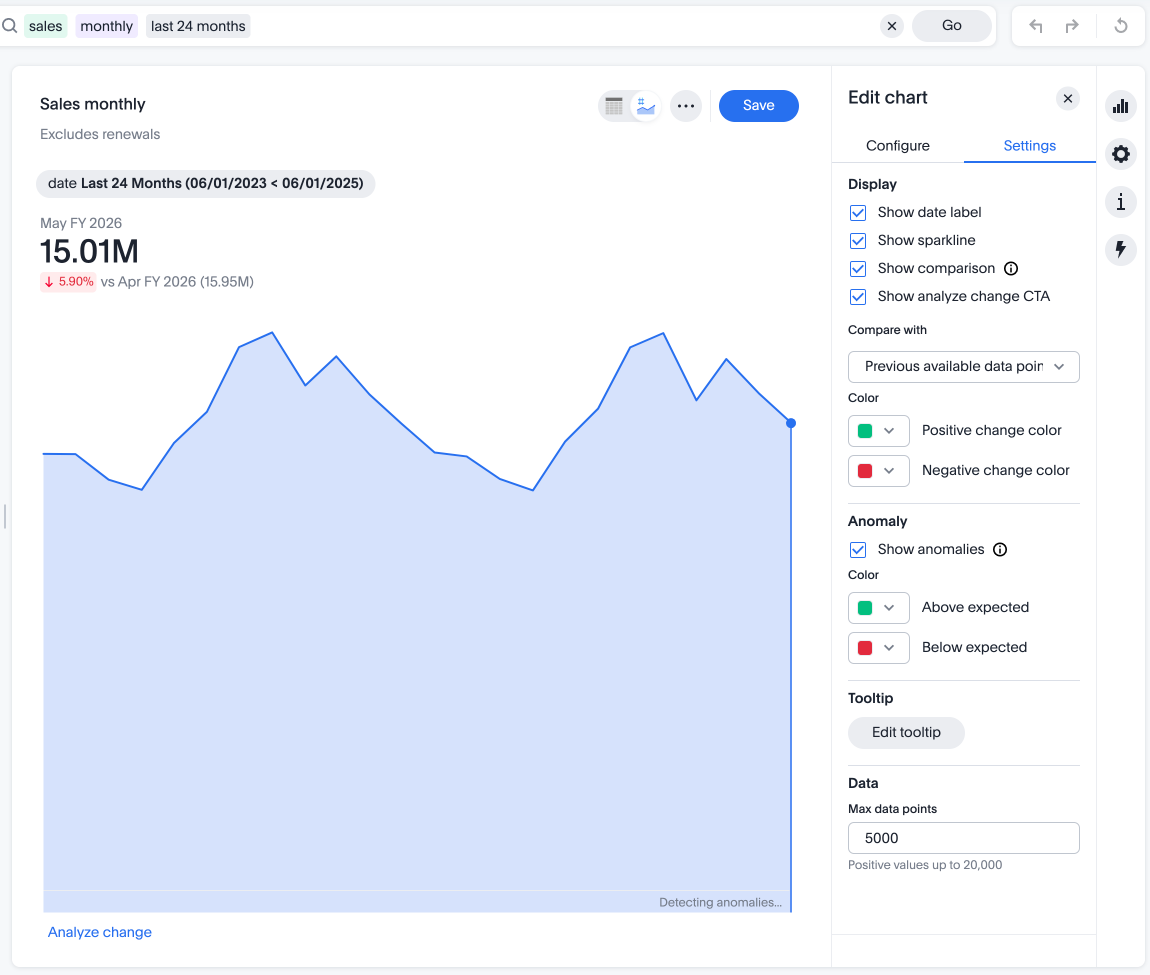
Task: Click the undo arrow near the search bar
Action: pos(1035,25)
